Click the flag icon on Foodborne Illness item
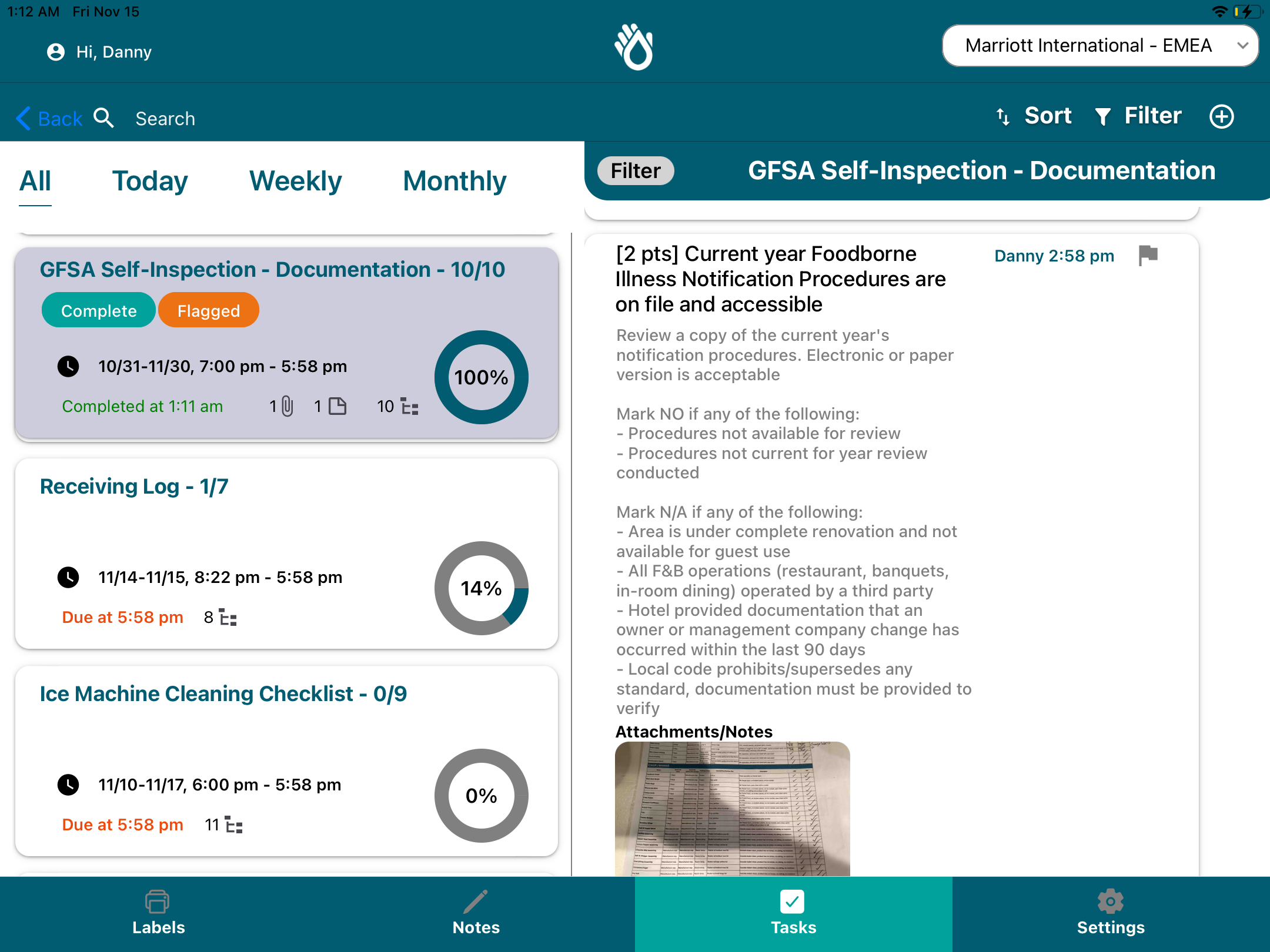The image size is (1270, 952). [1148, 256]
